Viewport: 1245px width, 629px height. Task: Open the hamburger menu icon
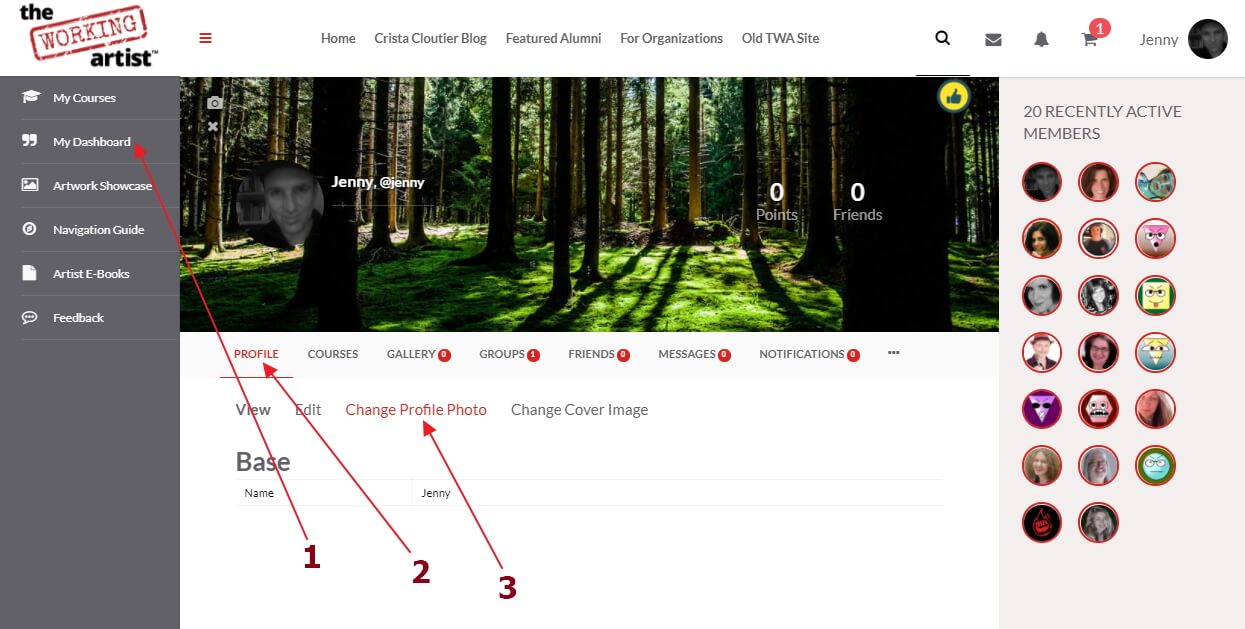(x=205, y=38)
